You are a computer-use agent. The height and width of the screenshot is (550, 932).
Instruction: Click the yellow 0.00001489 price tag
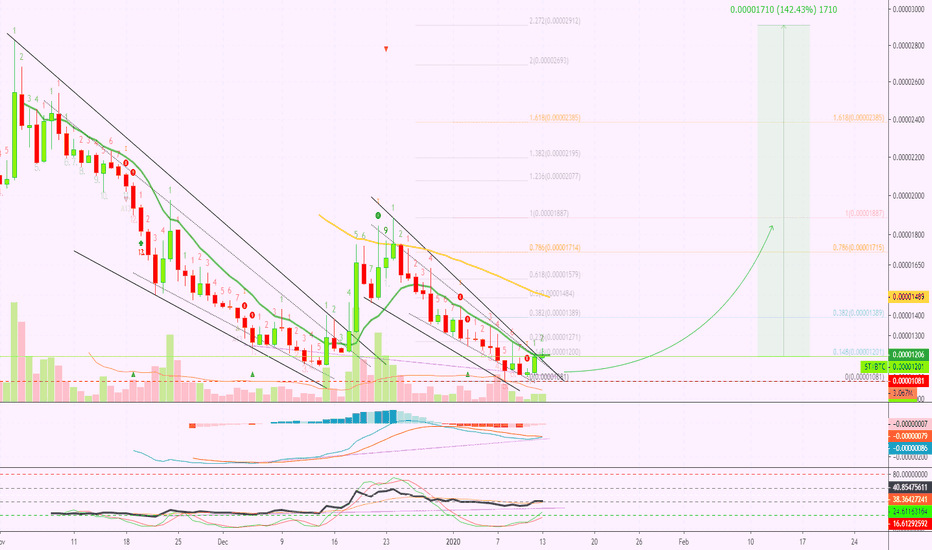908,297
